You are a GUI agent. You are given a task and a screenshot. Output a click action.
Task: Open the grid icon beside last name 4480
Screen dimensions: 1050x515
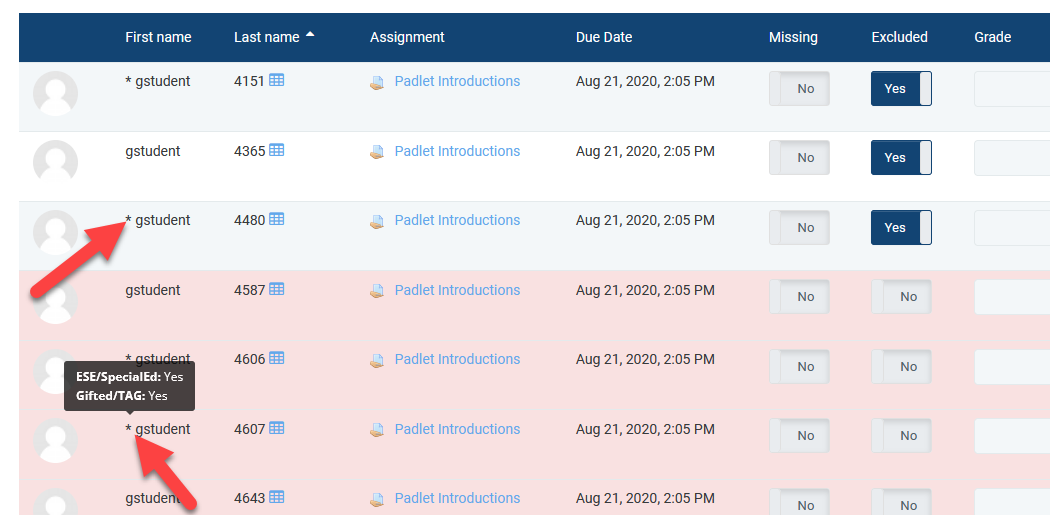(x=277, y=220)
